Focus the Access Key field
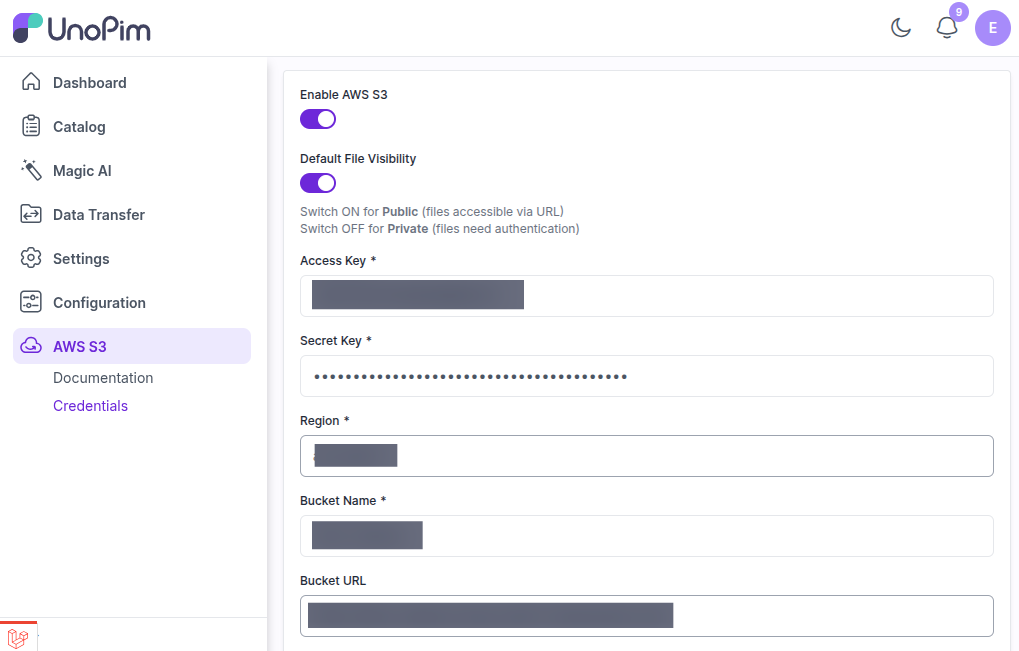Screen dimensions: 1019x651 (647, 296)
